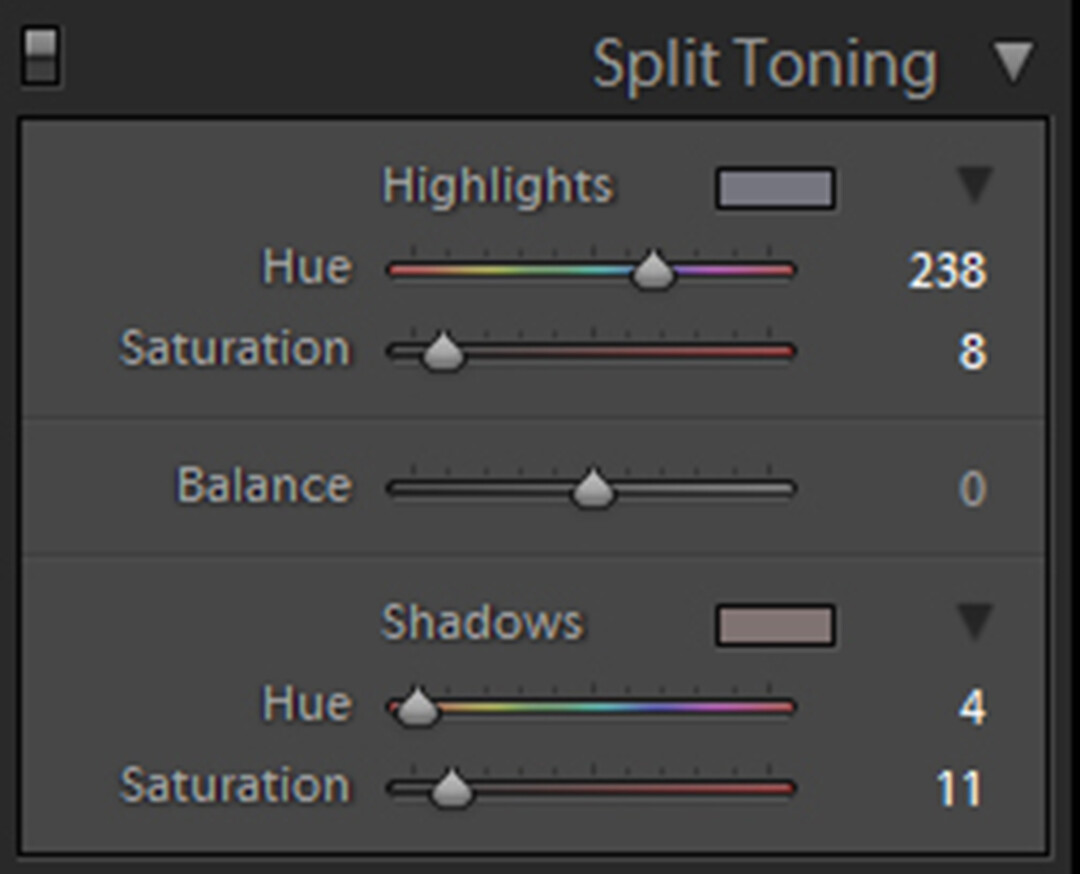Image resolution: width=1080 pixels, height=874 pixels.
Task: Expand the Highlights disclosure triangle
Action: [x=974, y=185]
